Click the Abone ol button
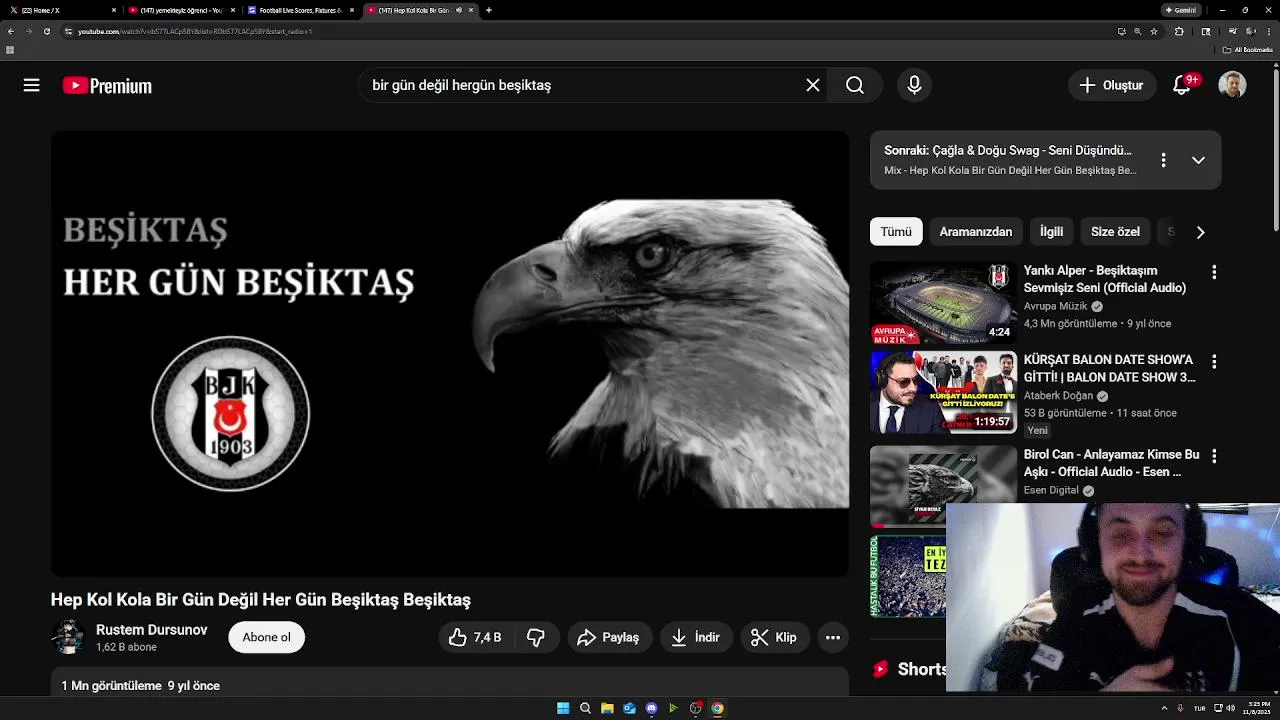The image size is (1280, 720). tap(266, 637)
